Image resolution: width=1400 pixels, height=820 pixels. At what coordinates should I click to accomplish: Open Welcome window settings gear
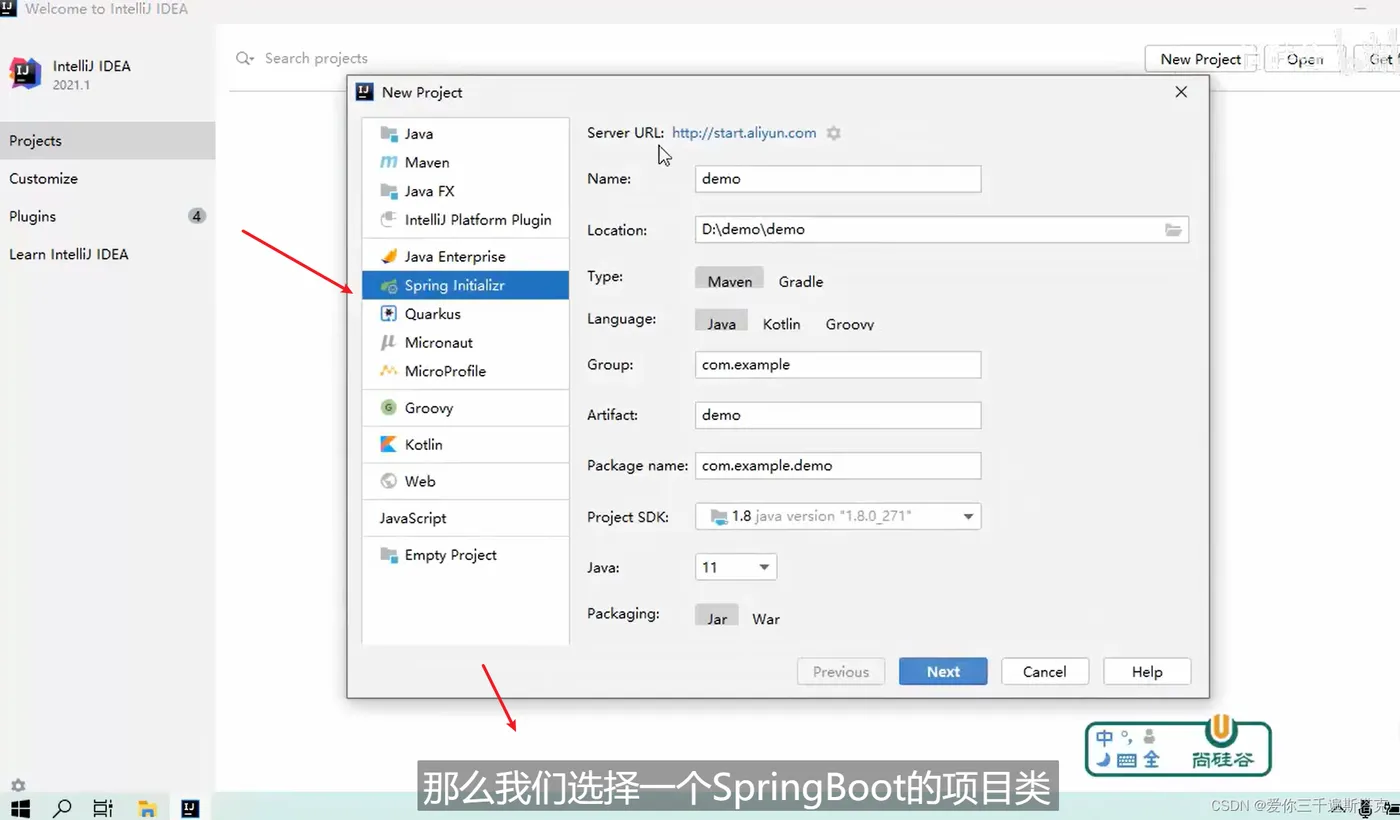tap(18, 785)
